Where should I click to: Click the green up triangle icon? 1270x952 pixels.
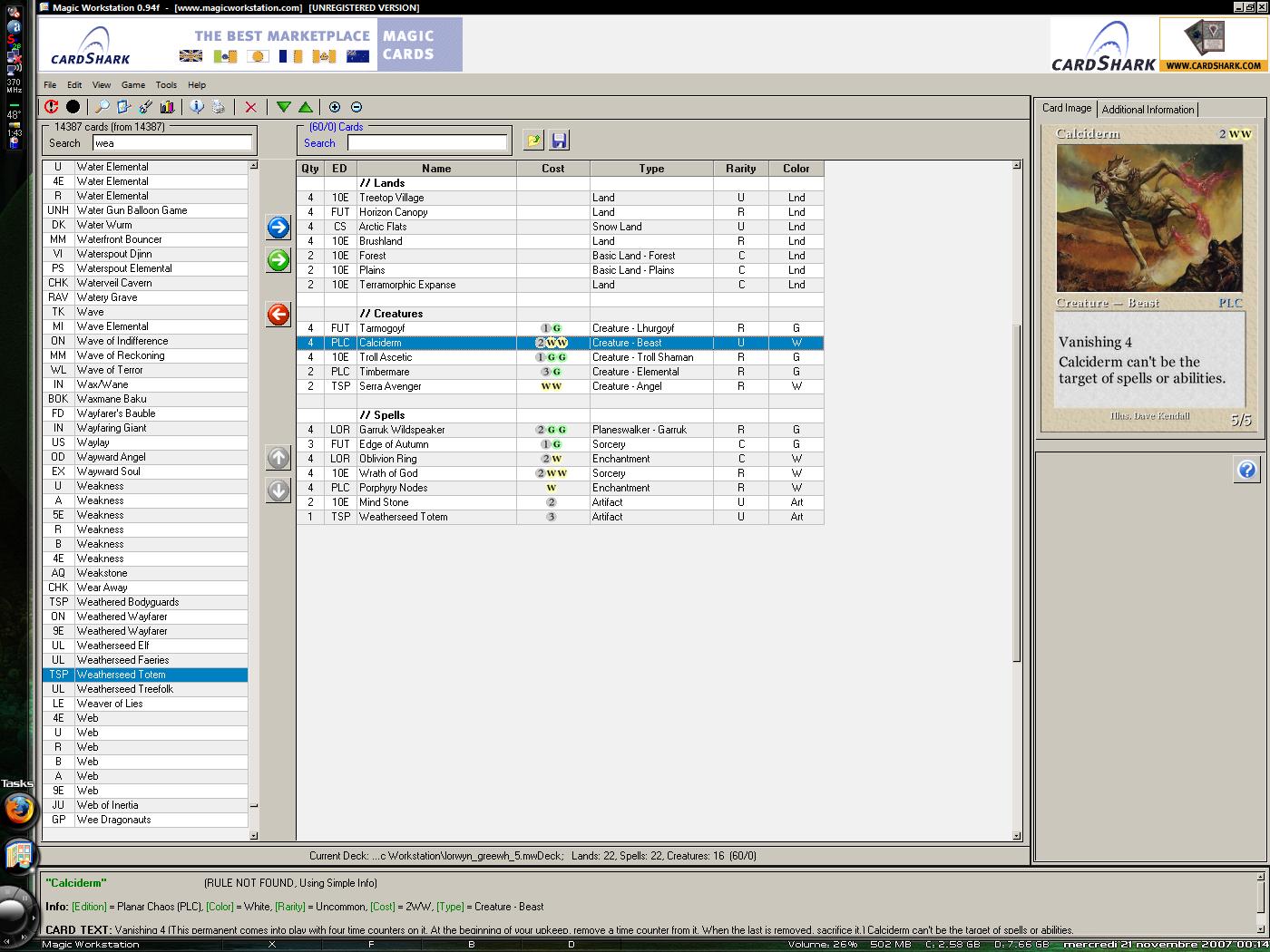(306, 107)
